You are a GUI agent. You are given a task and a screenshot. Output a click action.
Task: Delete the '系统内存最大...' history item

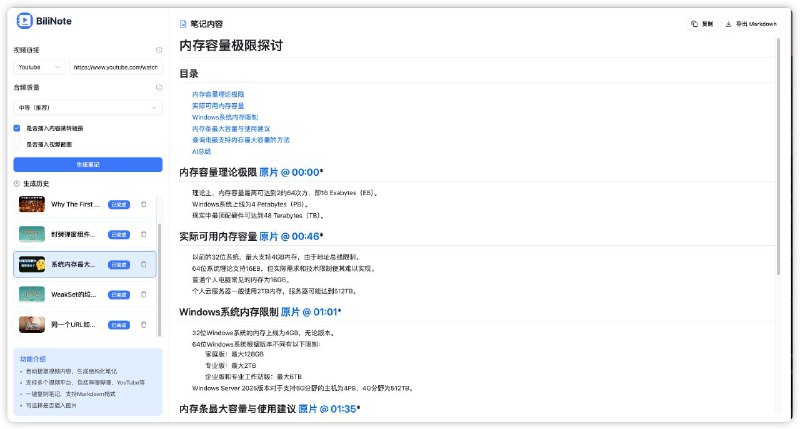coord(143,265)
